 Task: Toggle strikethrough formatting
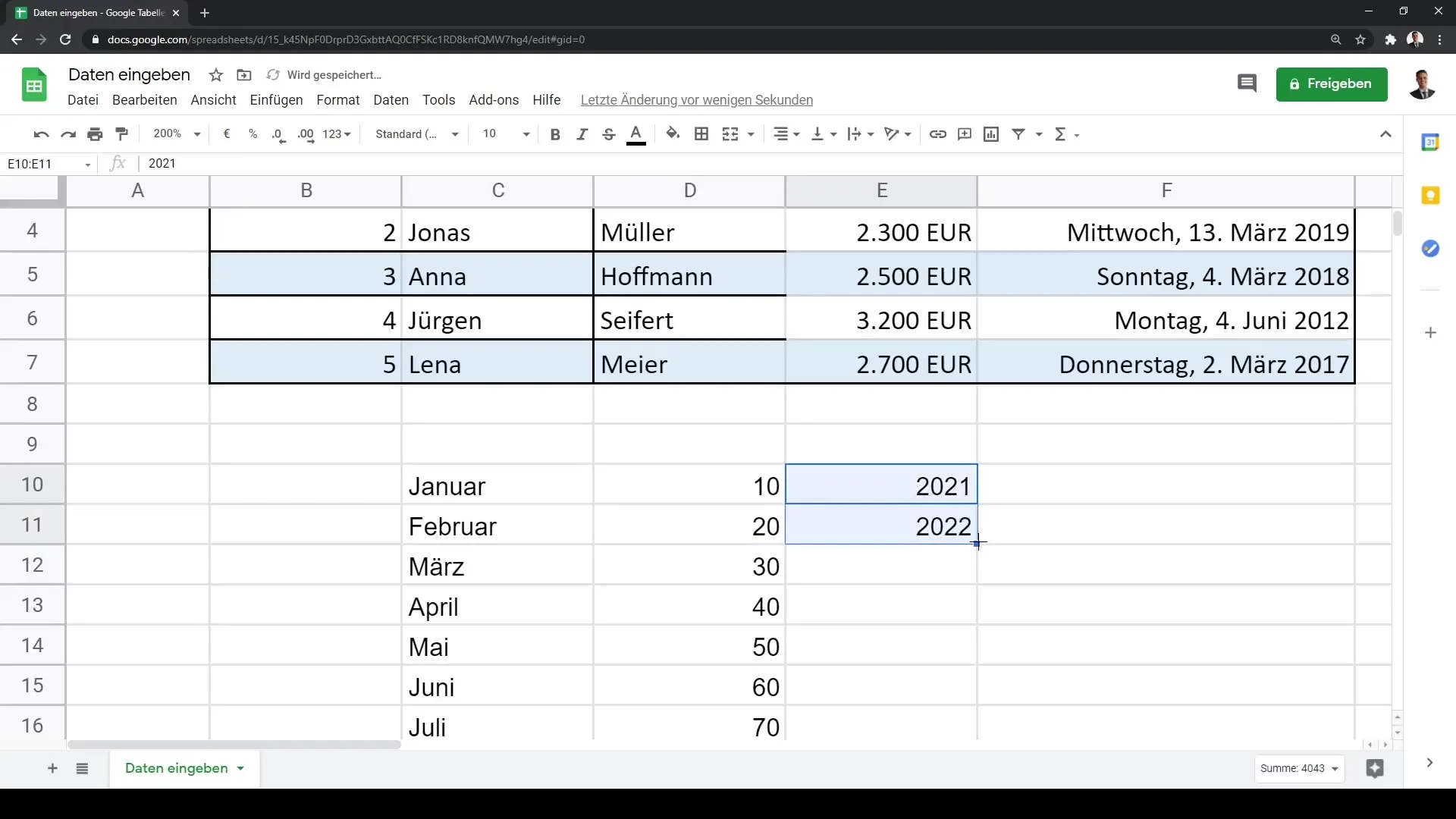click(608, 134)
